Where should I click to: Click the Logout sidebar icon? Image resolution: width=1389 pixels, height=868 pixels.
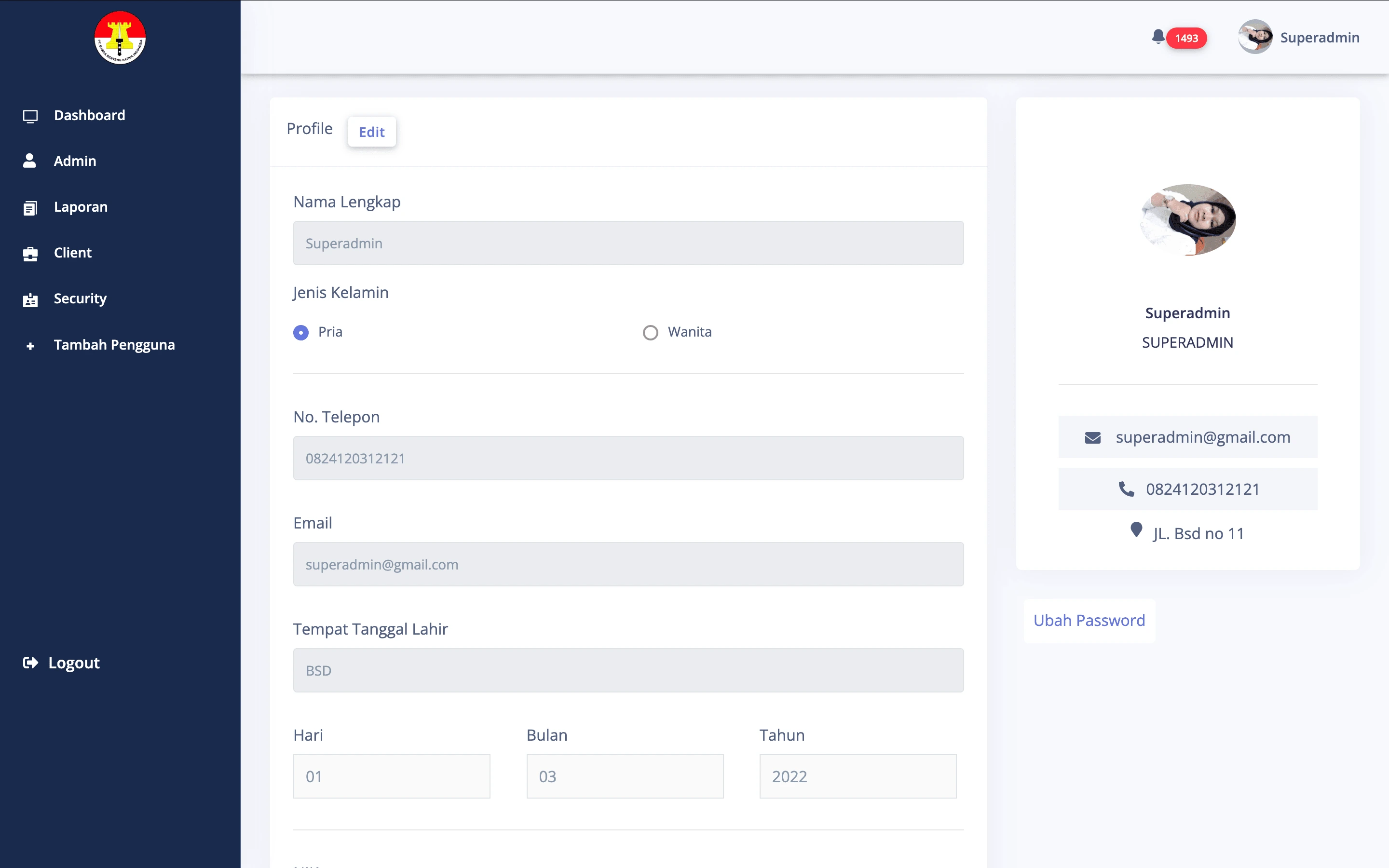pos(30,662)
